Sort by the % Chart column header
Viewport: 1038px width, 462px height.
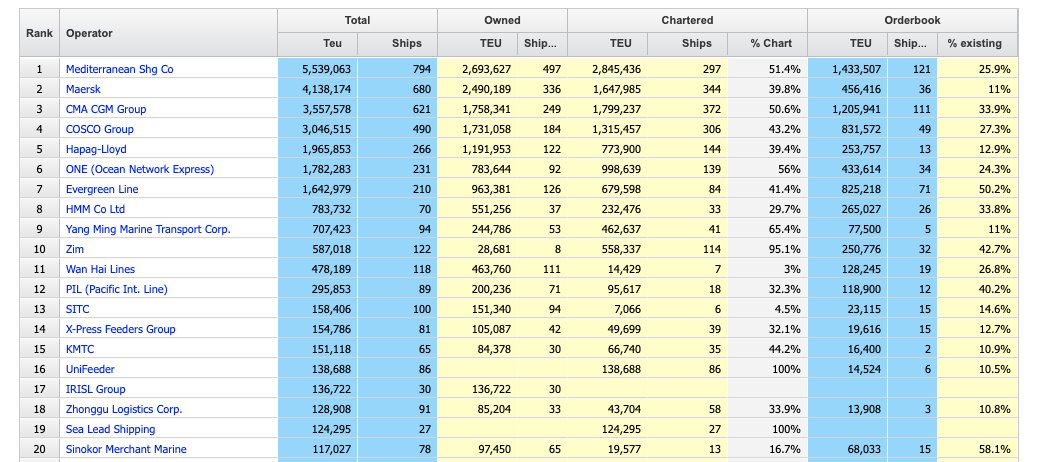click(x=767, y=44)
